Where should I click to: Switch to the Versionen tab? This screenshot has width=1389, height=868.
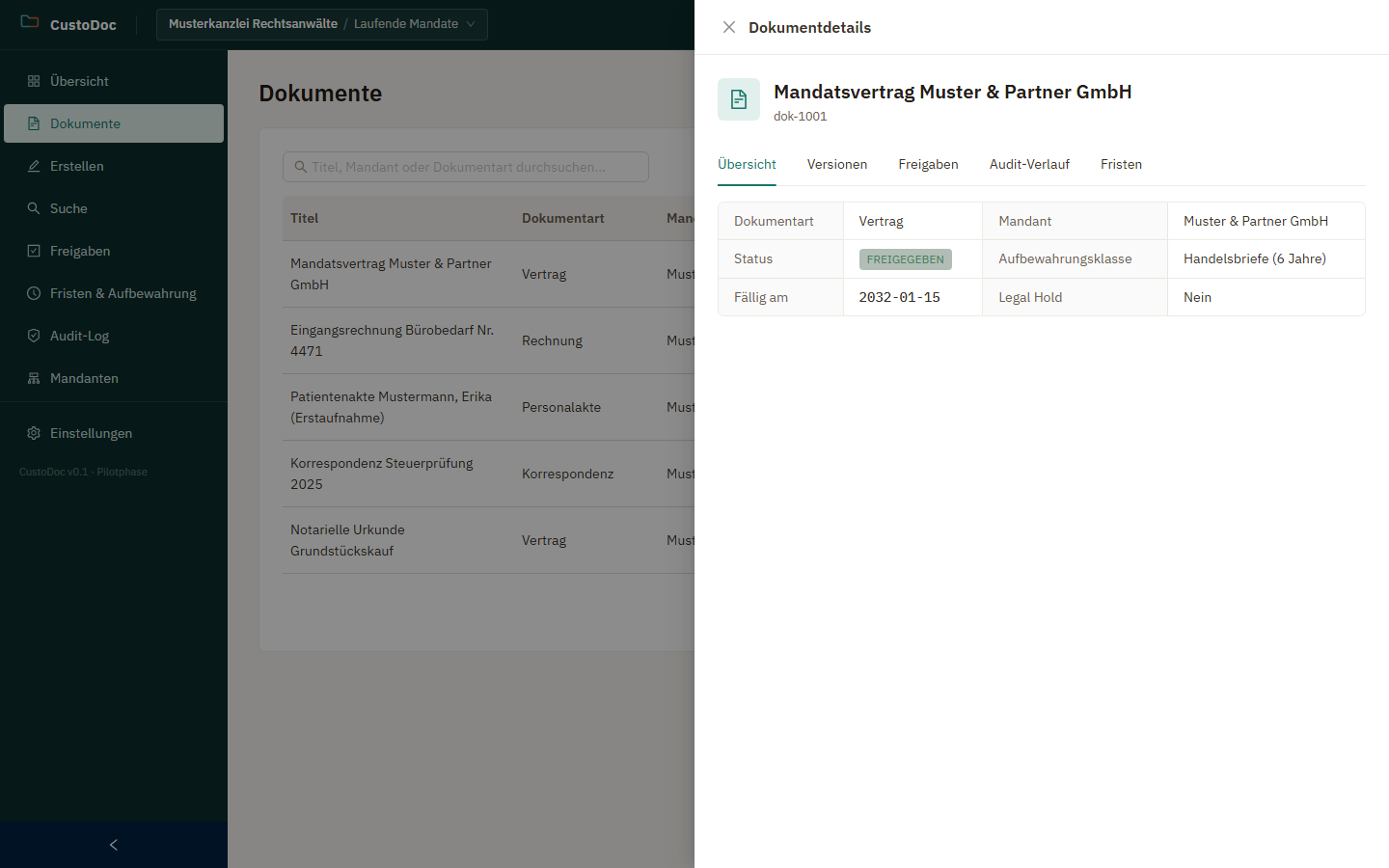[x=837, y=164]
